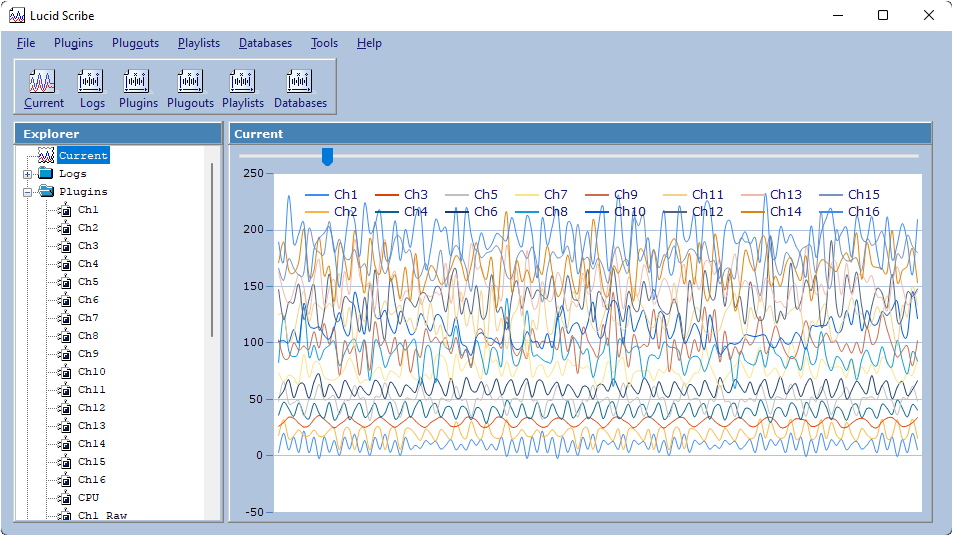The height and width of the screenshot is (536, 953).
Task: Click the Logs folder icon
Action: [46, 174]
